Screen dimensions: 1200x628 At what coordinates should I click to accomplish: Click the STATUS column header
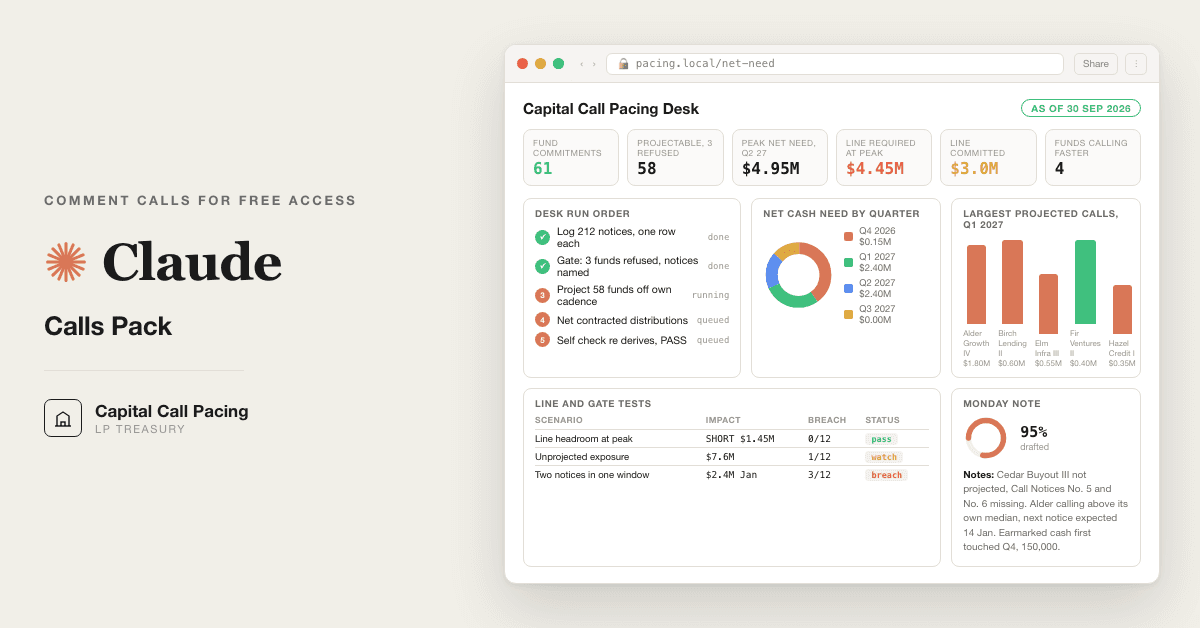882,420
